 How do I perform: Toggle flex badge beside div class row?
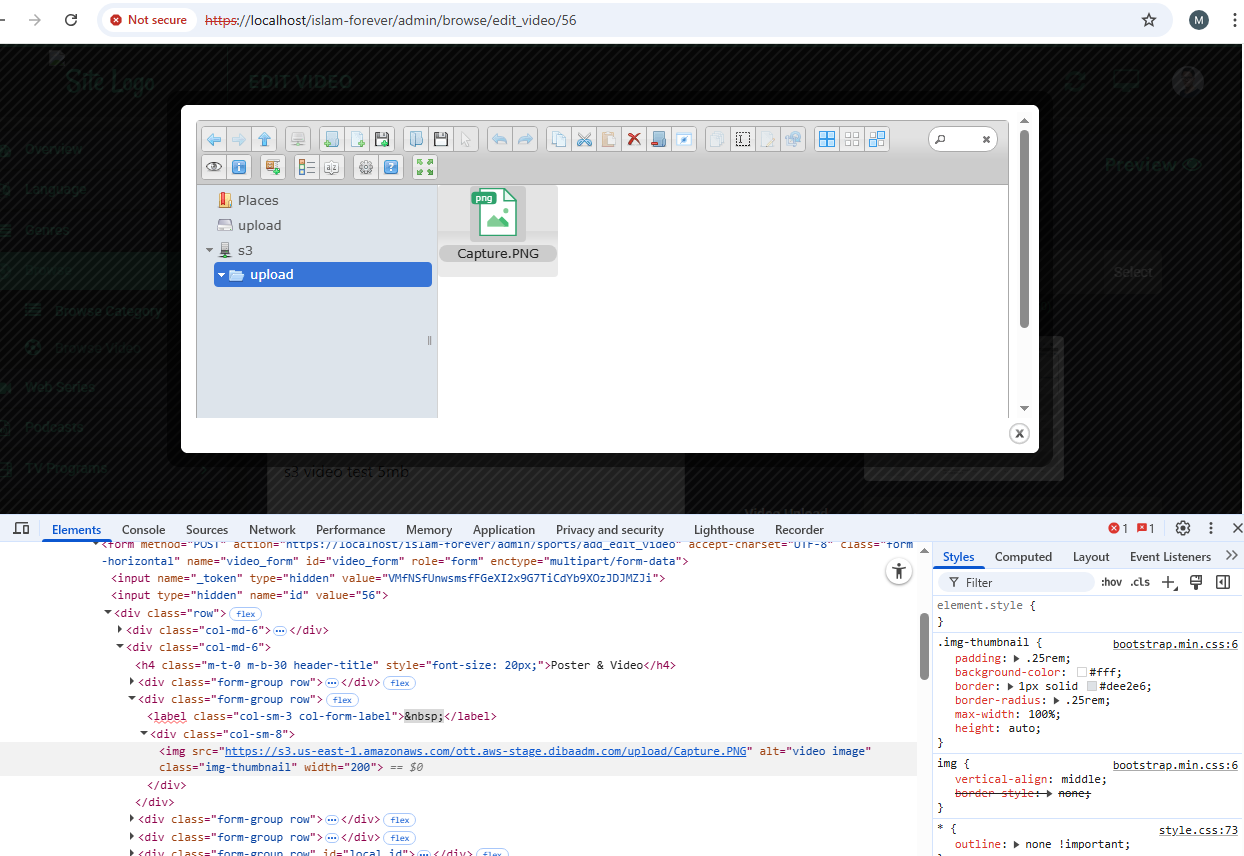(245, 613)
